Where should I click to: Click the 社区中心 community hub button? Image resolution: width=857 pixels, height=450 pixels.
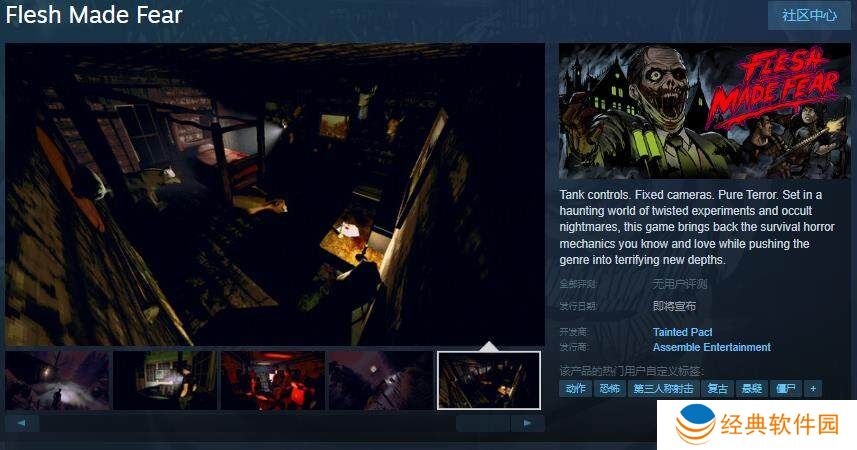[809, 15]
